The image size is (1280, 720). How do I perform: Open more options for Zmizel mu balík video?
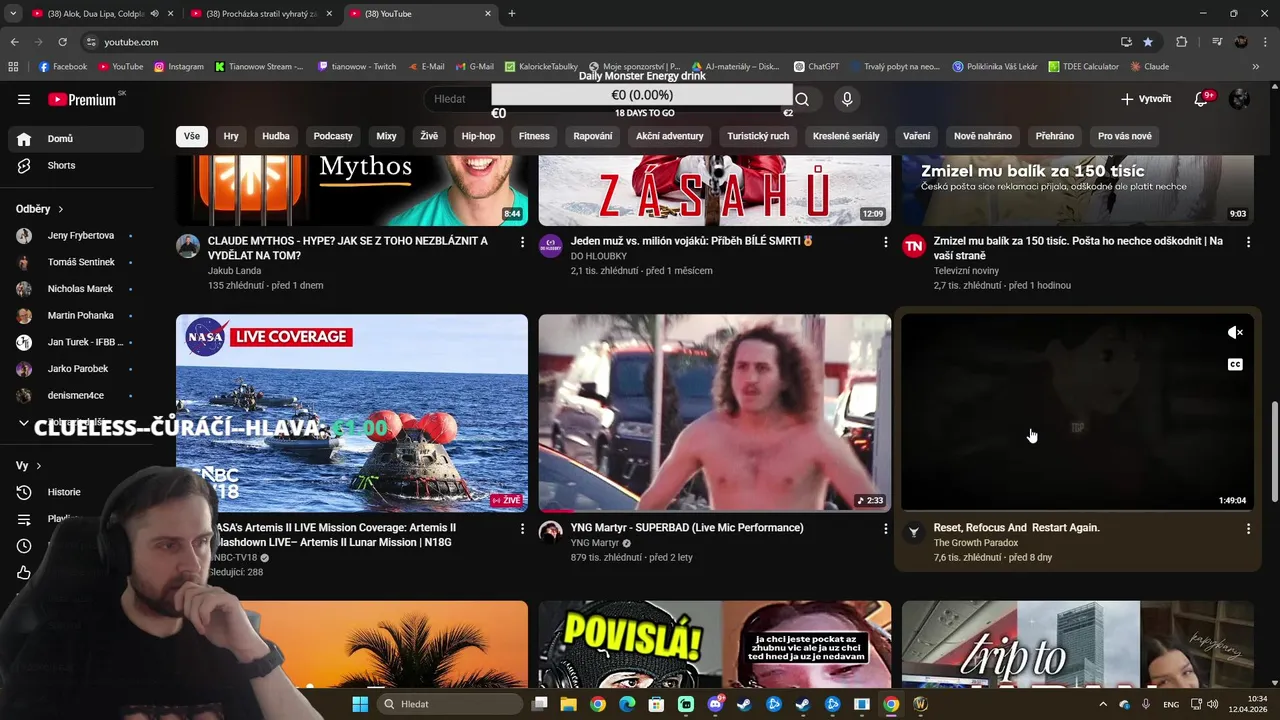[x=1248, y=242]
